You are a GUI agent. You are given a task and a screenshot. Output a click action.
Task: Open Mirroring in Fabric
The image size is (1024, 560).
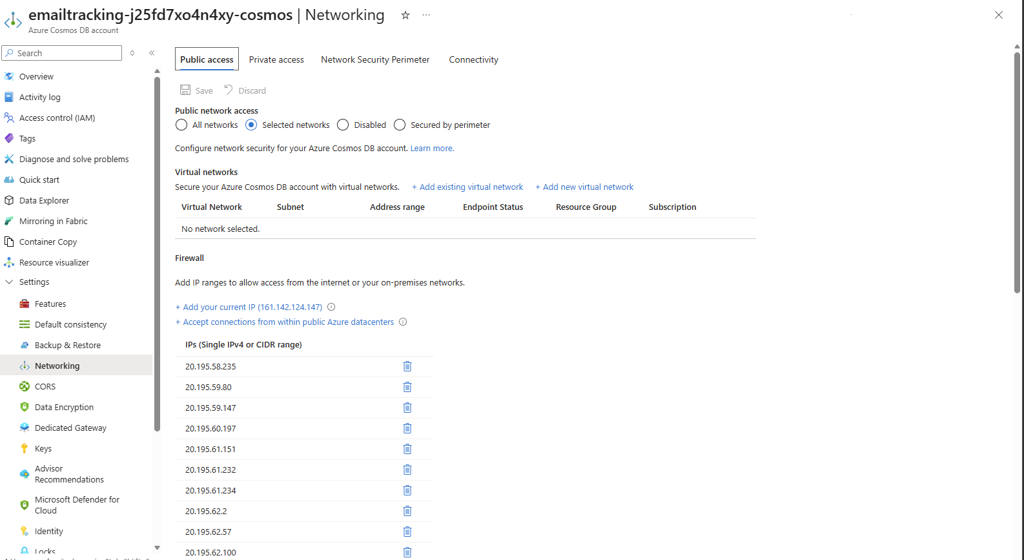click(53, 221)
